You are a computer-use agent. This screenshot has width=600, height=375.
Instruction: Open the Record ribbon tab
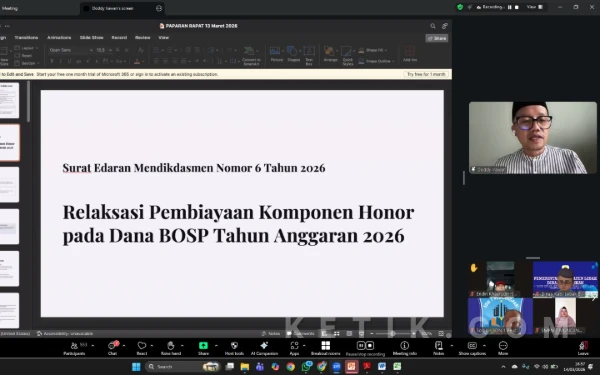coord(119,38)
